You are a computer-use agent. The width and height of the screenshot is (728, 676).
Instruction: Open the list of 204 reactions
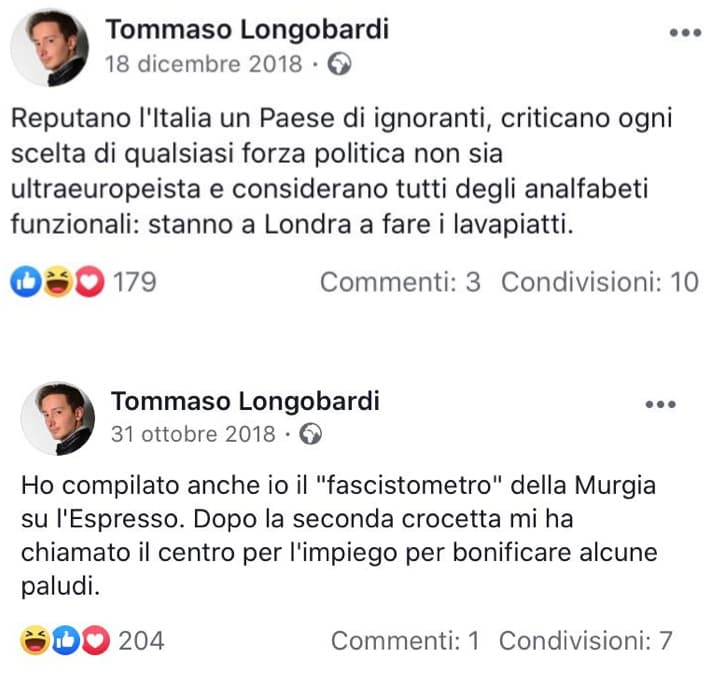point(142,641)
